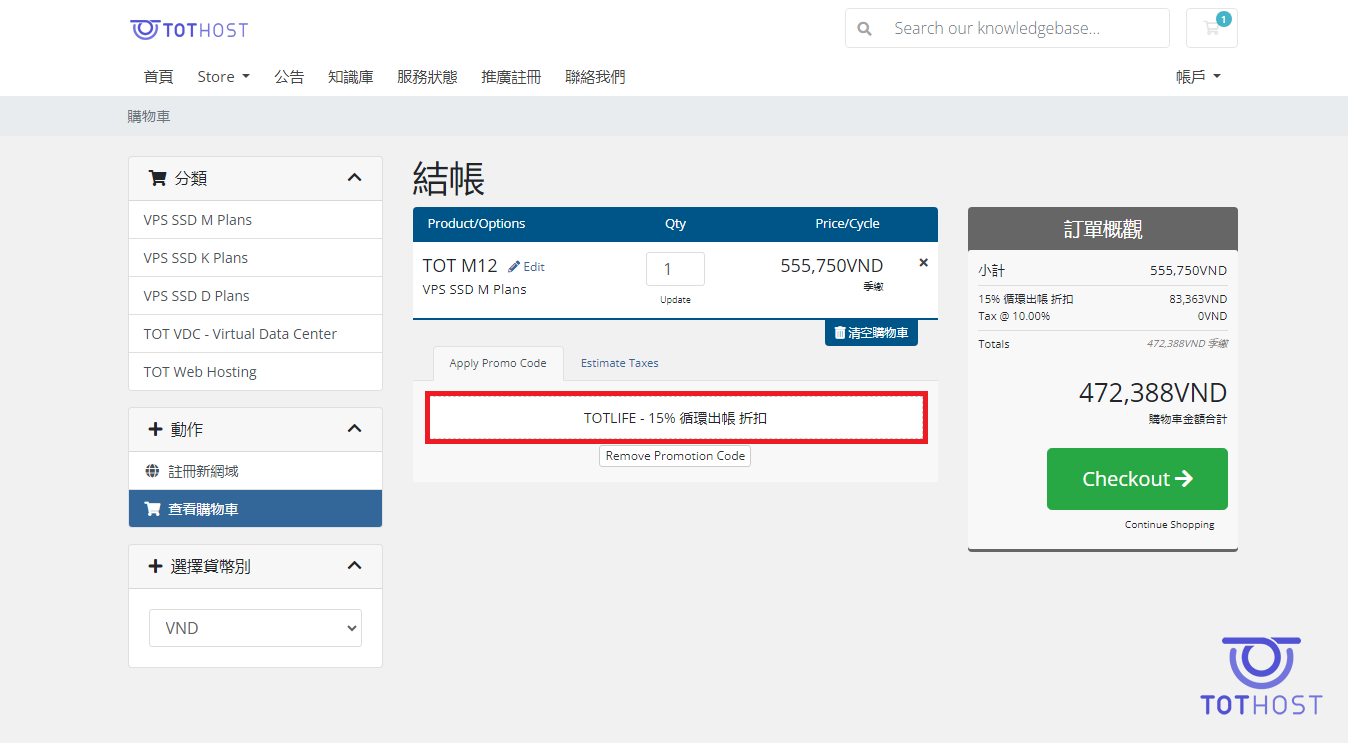Open the 帳戶 account menu
Image resolution: width=1348 pixels, height=743 pixels.
point(1198,77)
